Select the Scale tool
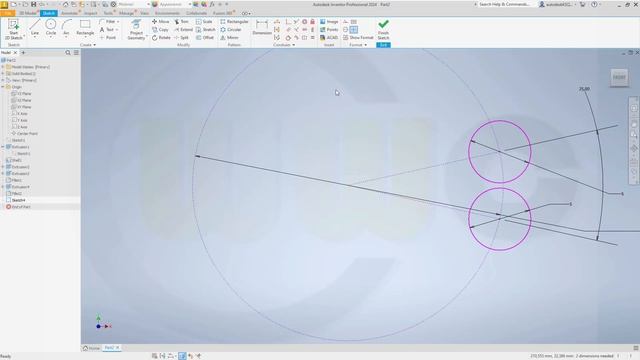Image resolution: width=640 pixels, height=360 pixels. coord(204,22)
